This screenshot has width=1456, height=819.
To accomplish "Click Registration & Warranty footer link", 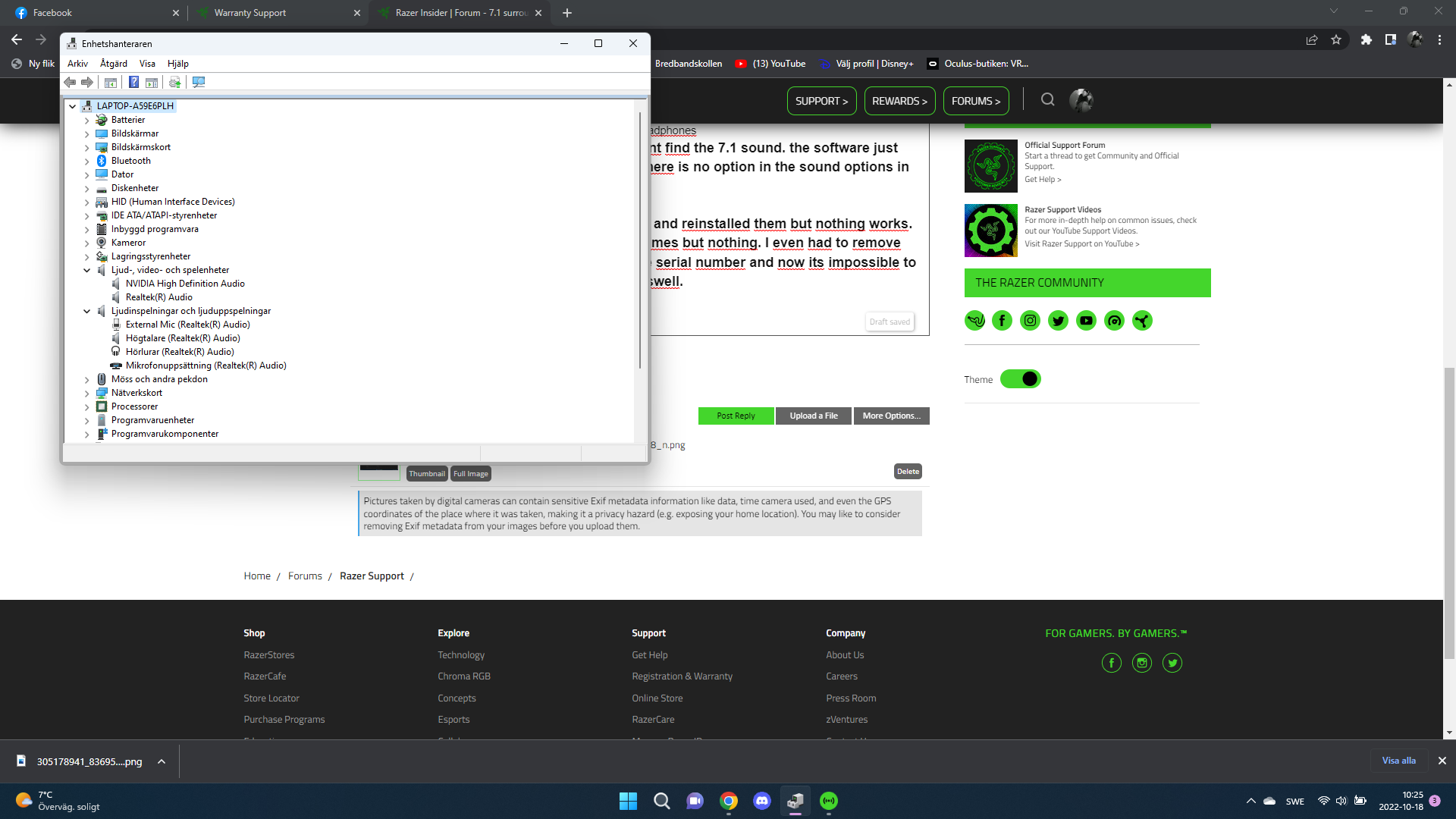I will pos(682,676).
